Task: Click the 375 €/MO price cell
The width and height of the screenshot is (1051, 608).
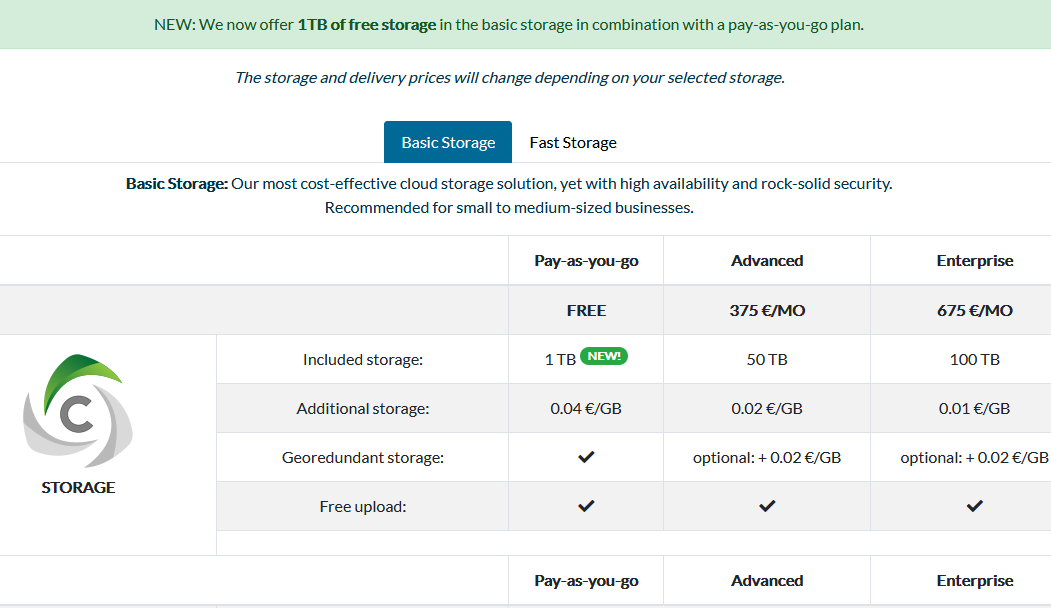Action: click(x=767, y=310)
